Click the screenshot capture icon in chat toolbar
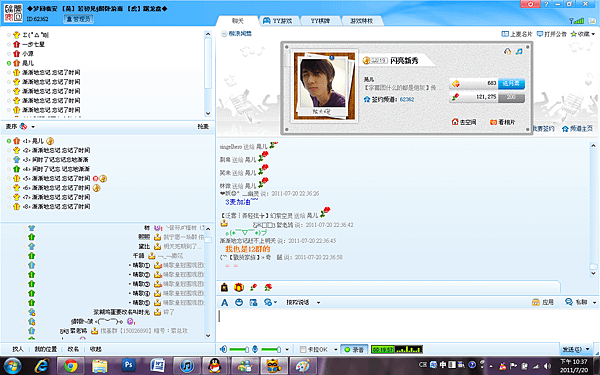The image size is (600, 375). click(253, 302)
